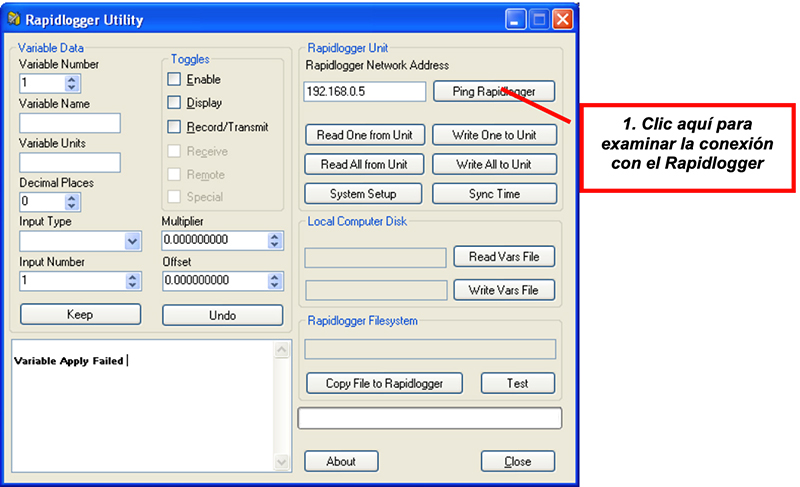This screenshot has height=487, width=800.
Task: Click the Variable Units text field
Action: click(70, 163)
